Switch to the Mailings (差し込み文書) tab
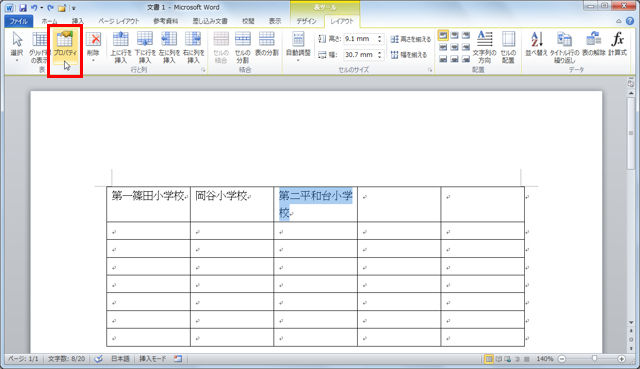Image resolution: width=640 pixels, height=369 pixels. pos(210,21)
